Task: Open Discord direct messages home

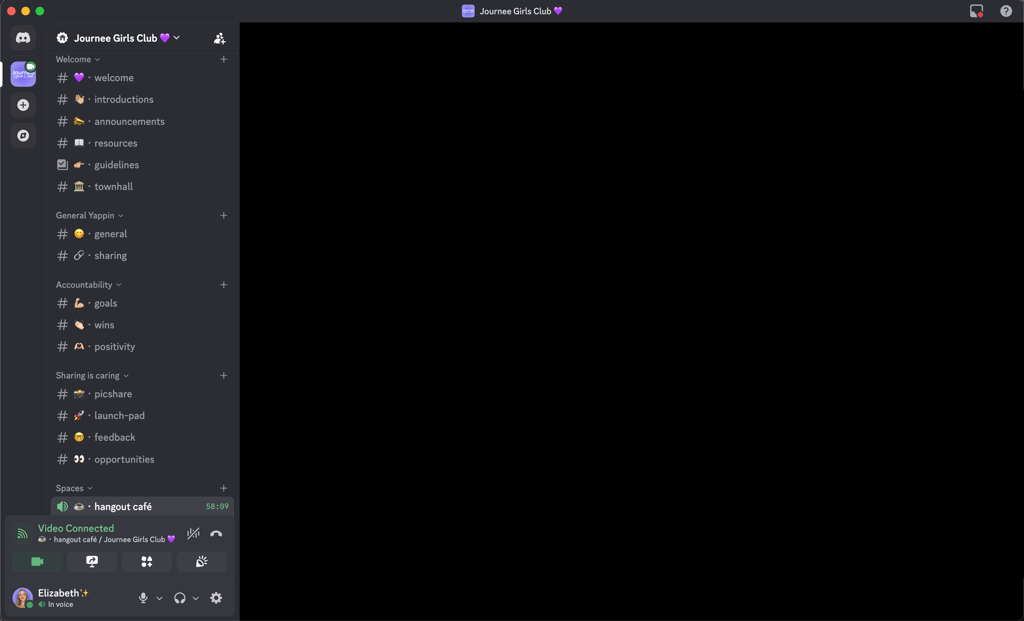Action: click(23, 38)
